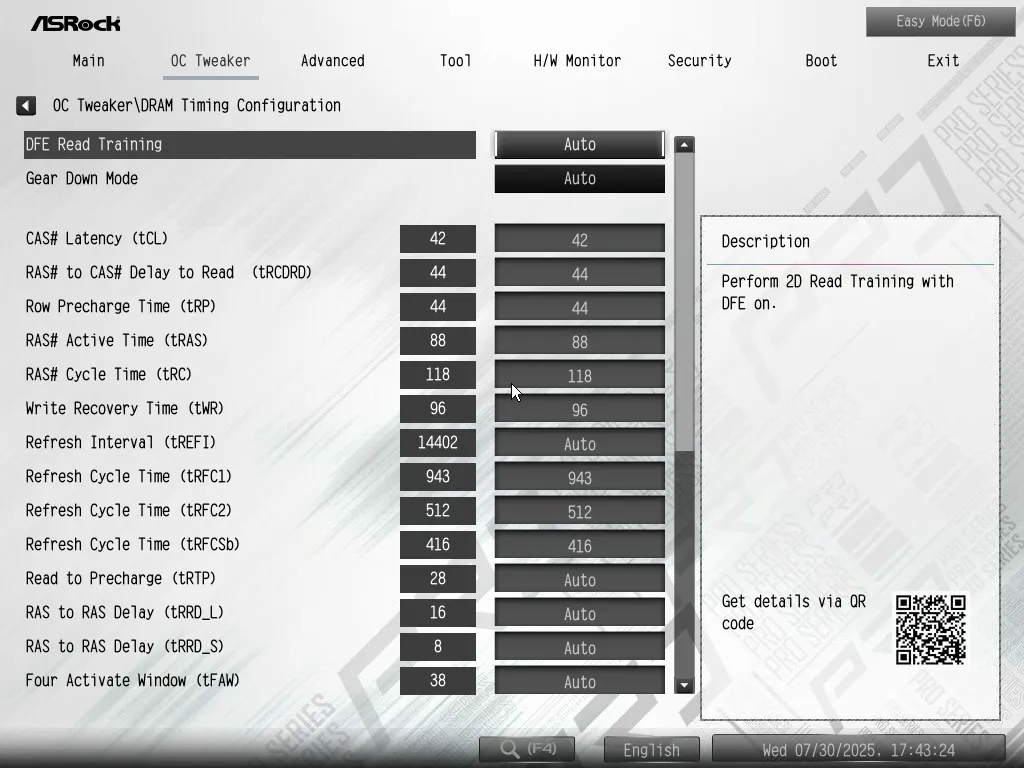
Task: Click the ASRock logo
Action: pos(76,24)
